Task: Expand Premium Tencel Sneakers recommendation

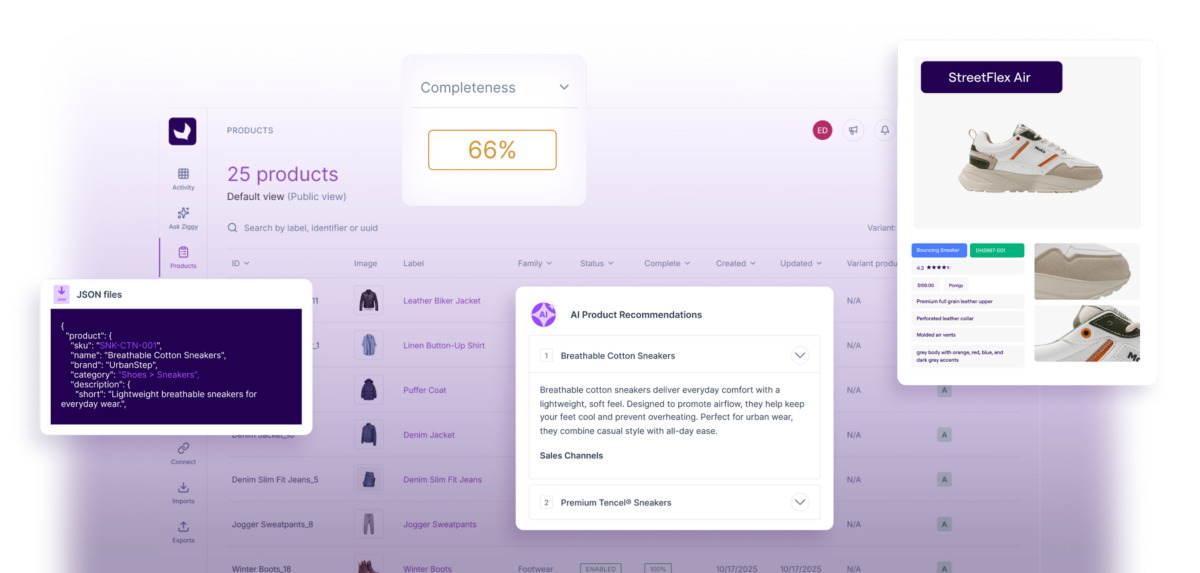Action: [799, 502]
